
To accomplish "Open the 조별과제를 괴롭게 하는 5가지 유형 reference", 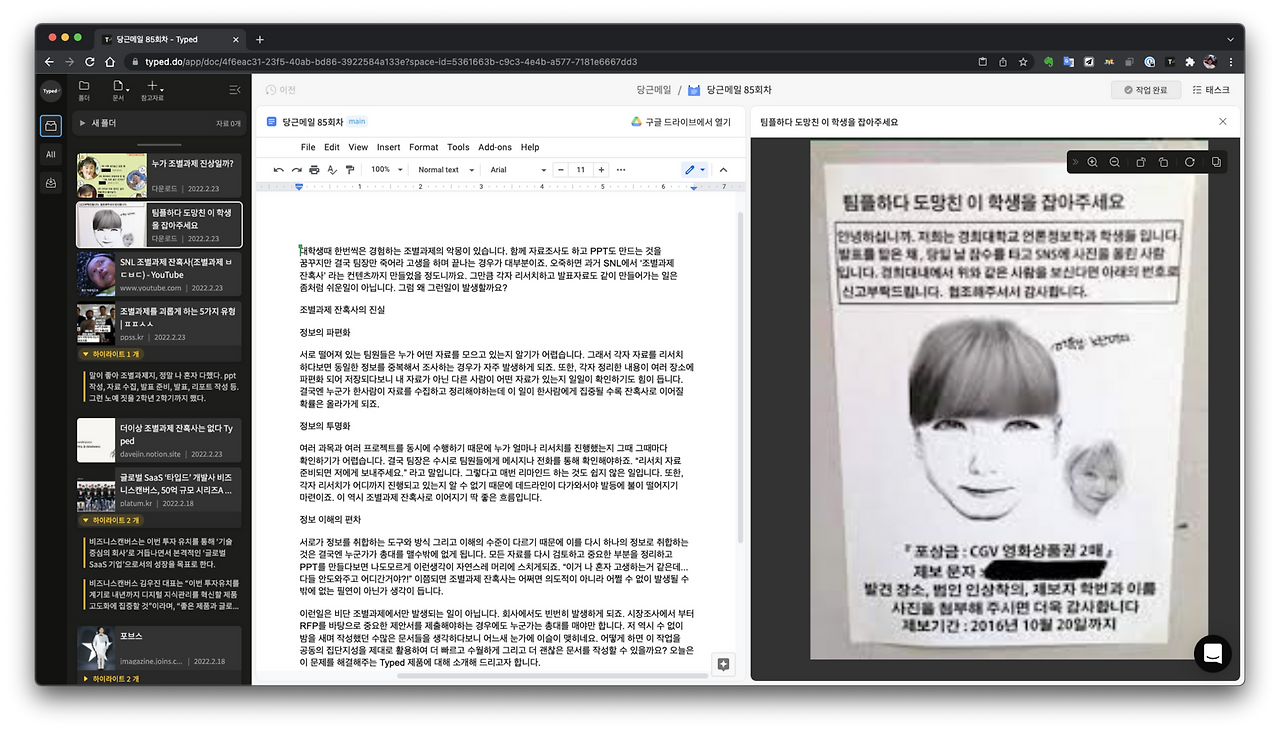I will (x=159, y=323).
